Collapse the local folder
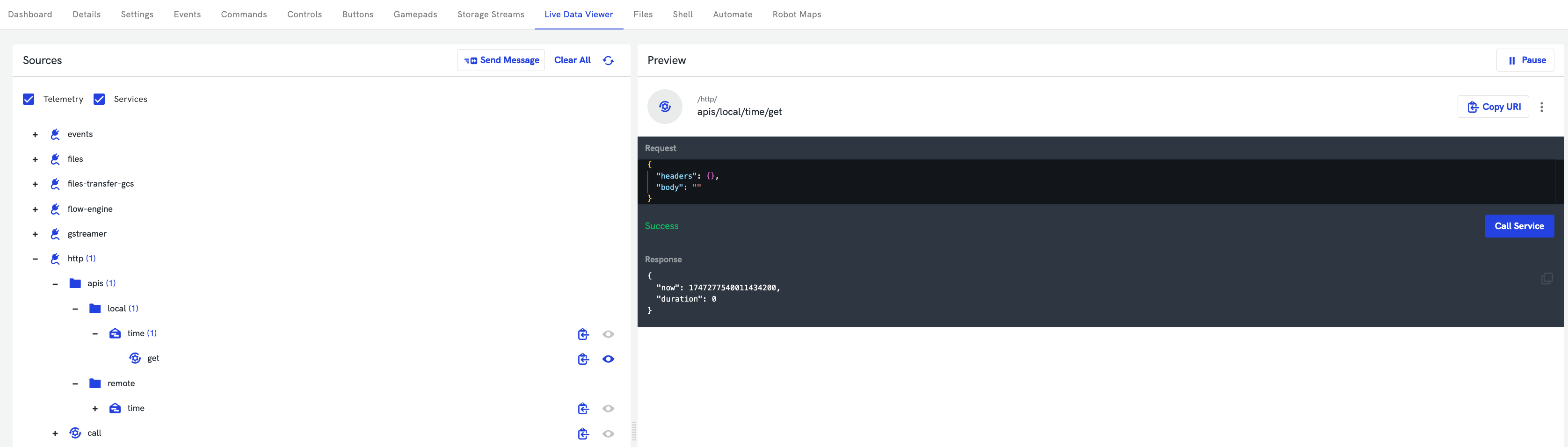Screen dimensions: 1568x447 75,309
